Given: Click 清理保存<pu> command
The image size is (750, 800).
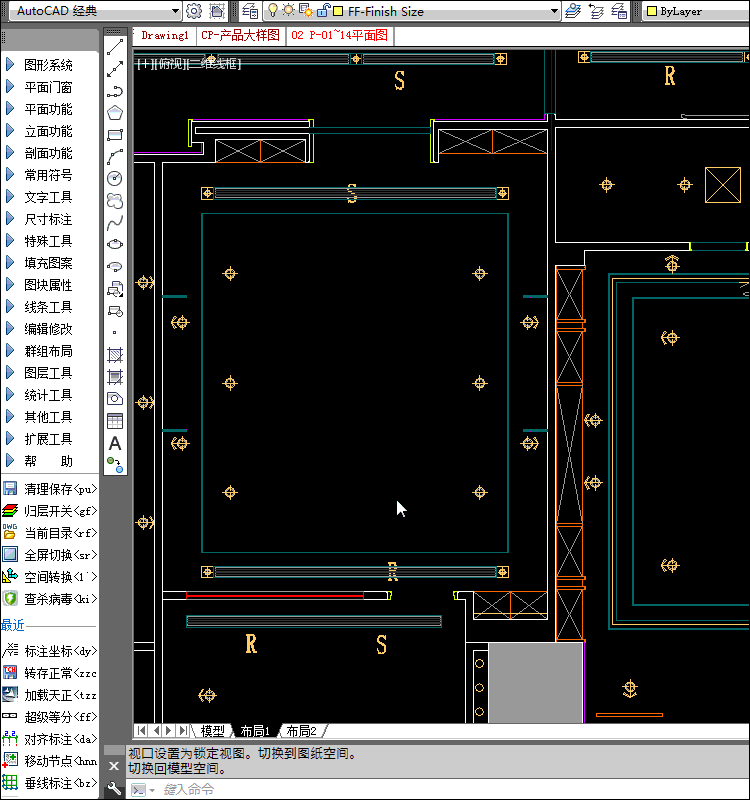Looking at the screenshot, I should [x=49, y=489].
